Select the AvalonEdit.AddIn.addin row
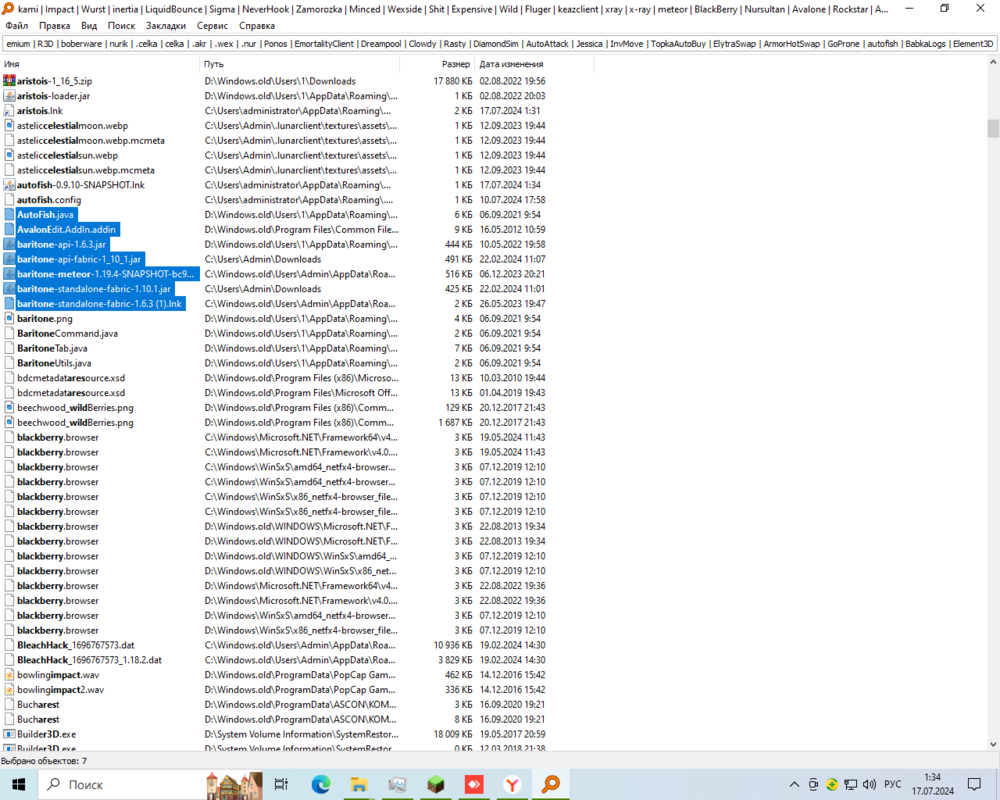Viewport: 1000px width, 800px height. click(66, 230)
